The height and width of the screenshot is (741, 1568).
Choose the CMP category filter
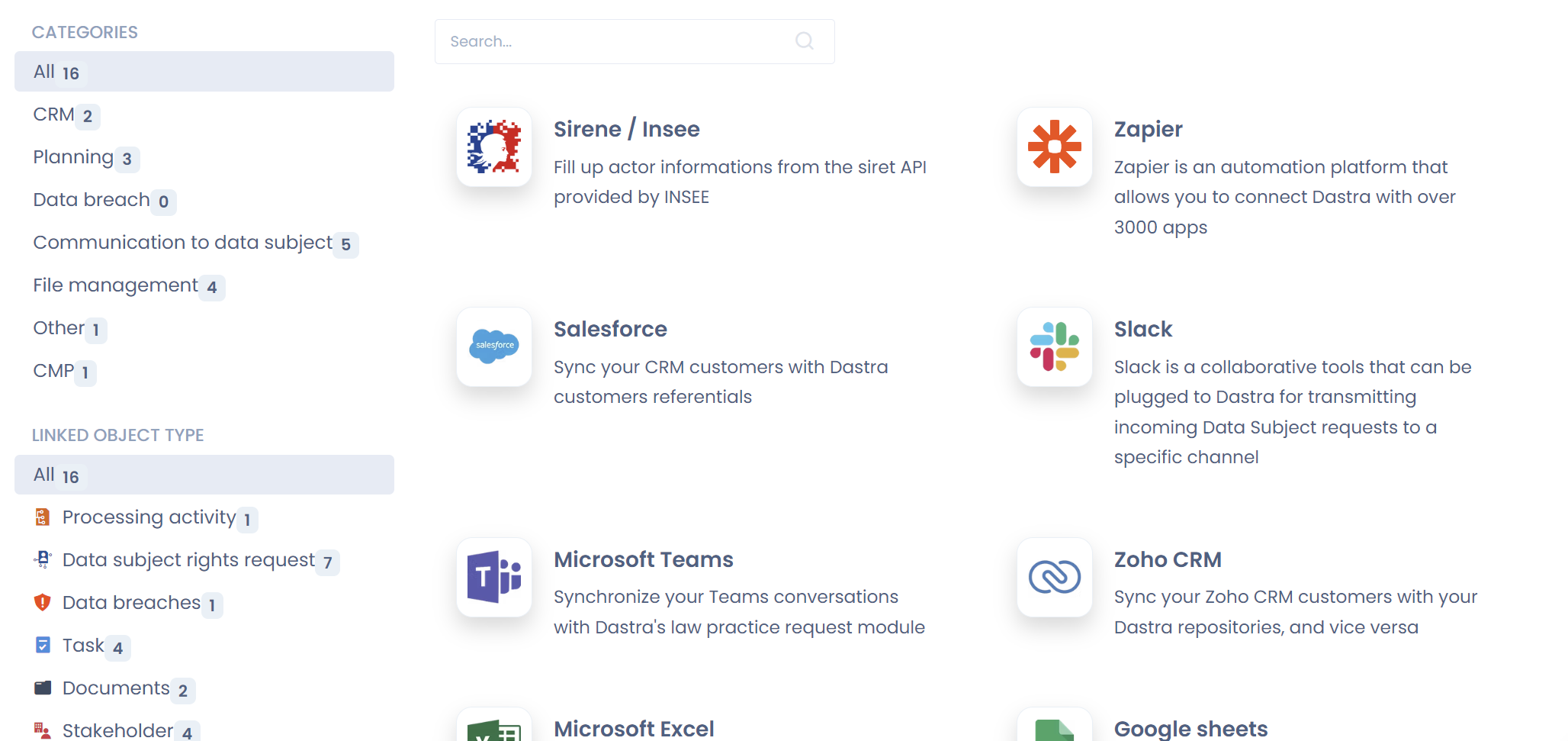[x=51, y=370]
